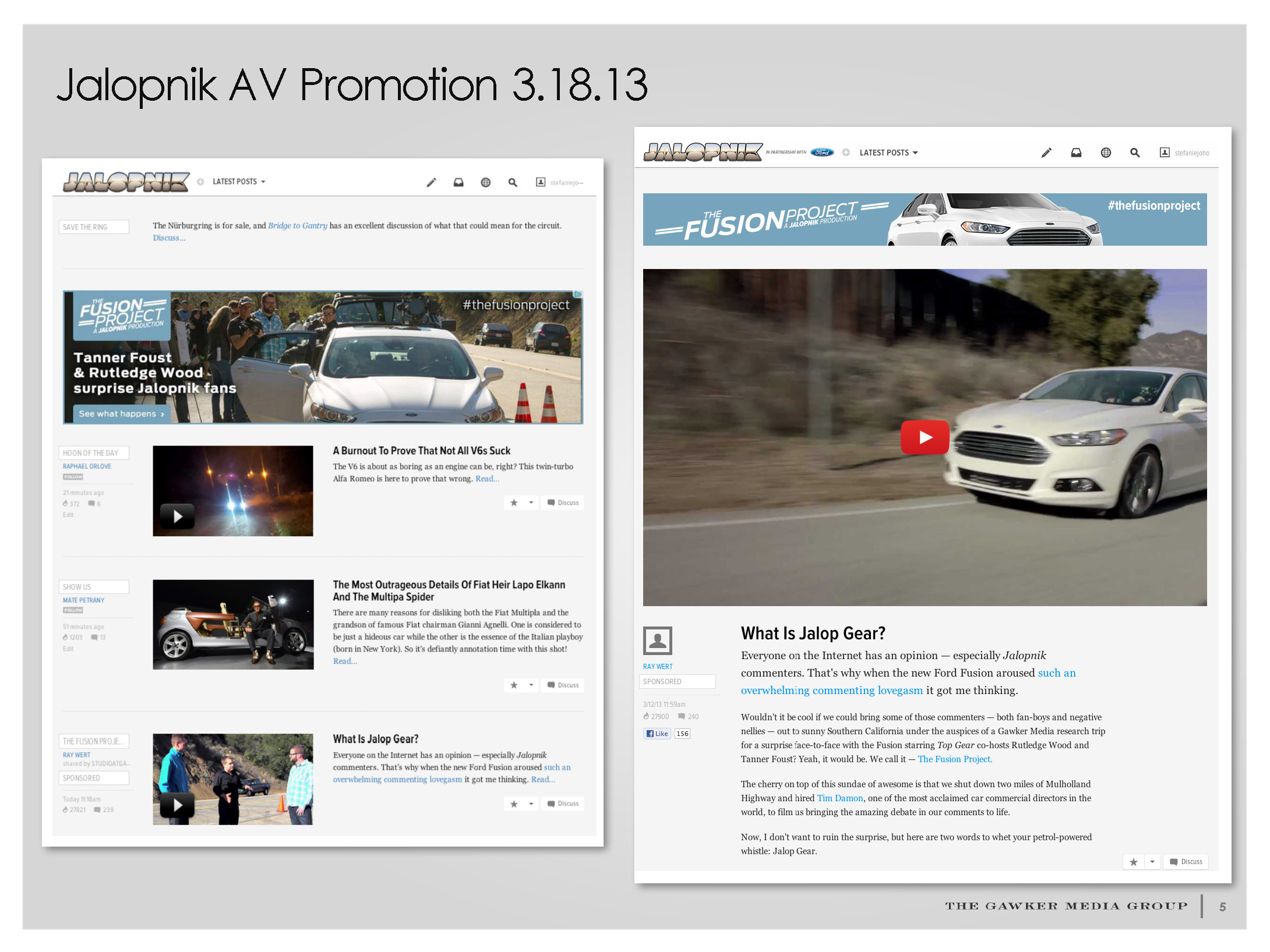Open LATEST POSTS dropdown in left window

pyautogui.click(x=239, y=182)
